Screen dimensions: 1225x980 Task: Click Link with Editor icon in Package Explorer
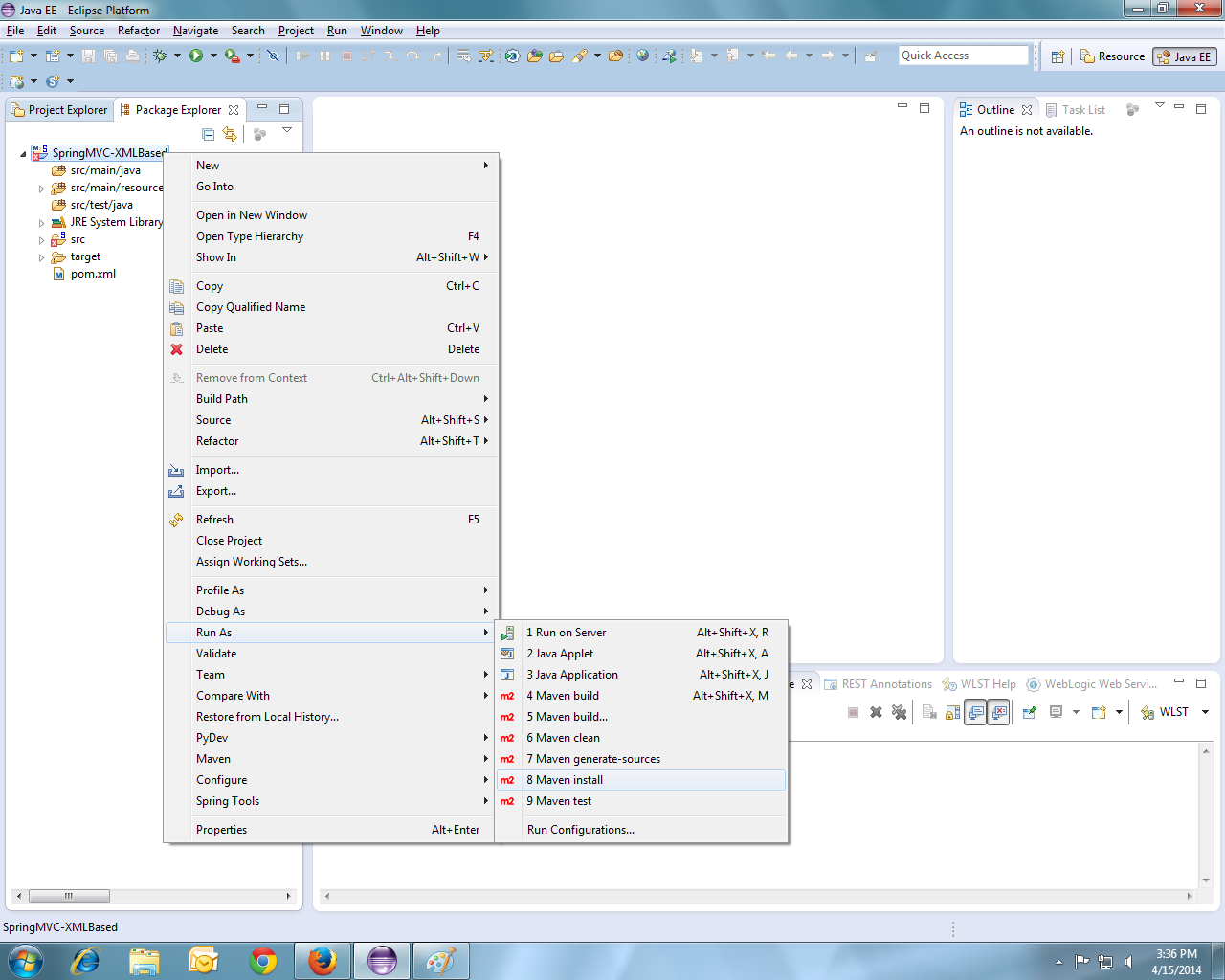pos(230,134)
